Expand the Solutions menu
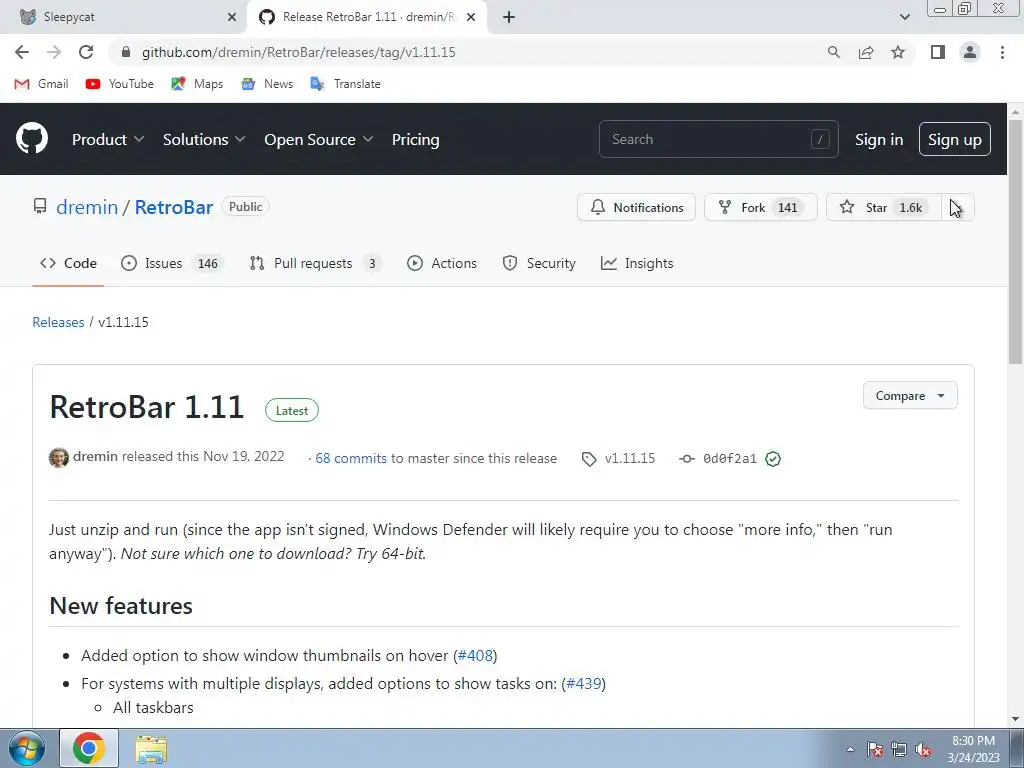1024x768 pixels. [204, 140]
